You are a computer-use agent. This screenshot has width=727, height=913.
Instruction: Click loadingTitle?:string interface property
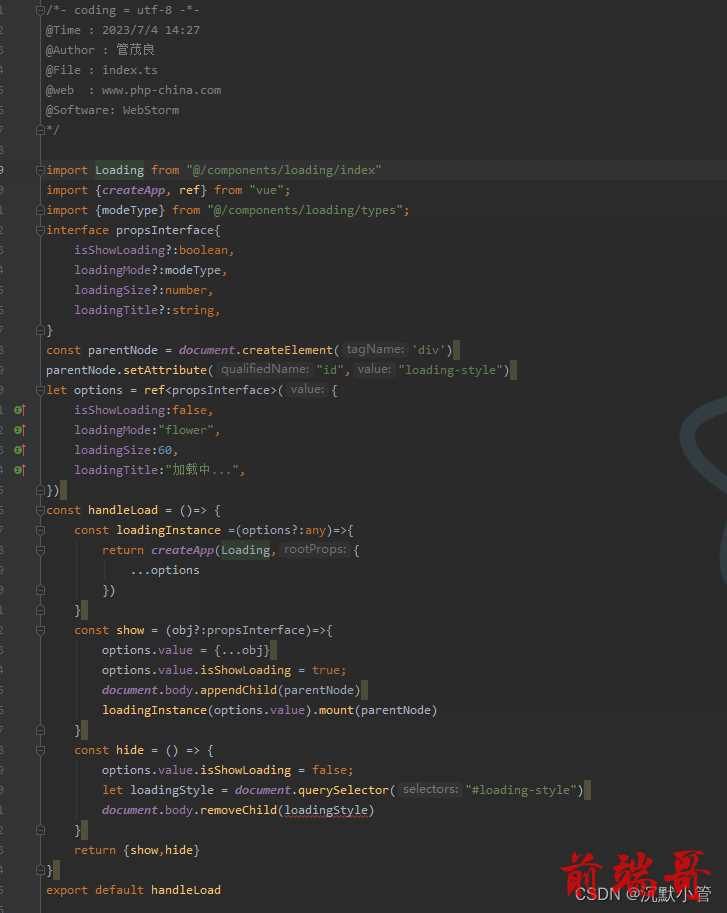pyautogui.click(x=147, y=310)
